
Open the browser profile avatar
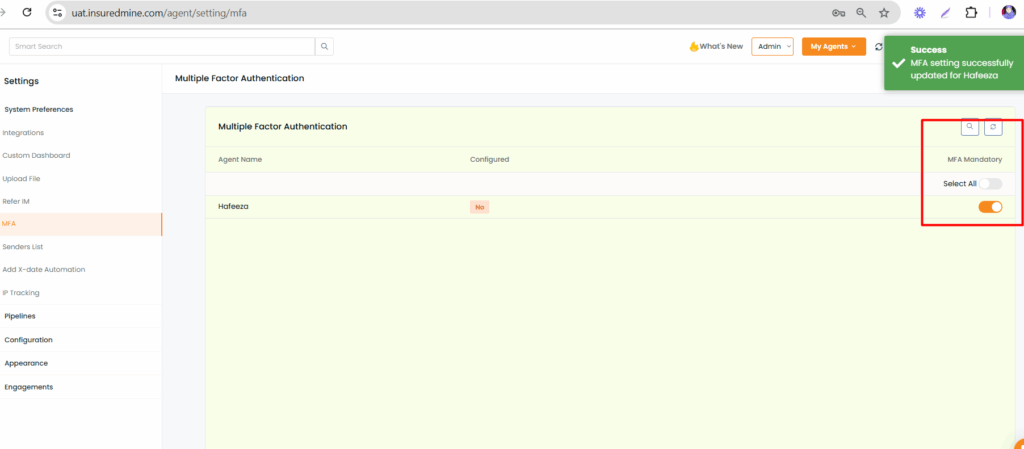click(1008, 12)
